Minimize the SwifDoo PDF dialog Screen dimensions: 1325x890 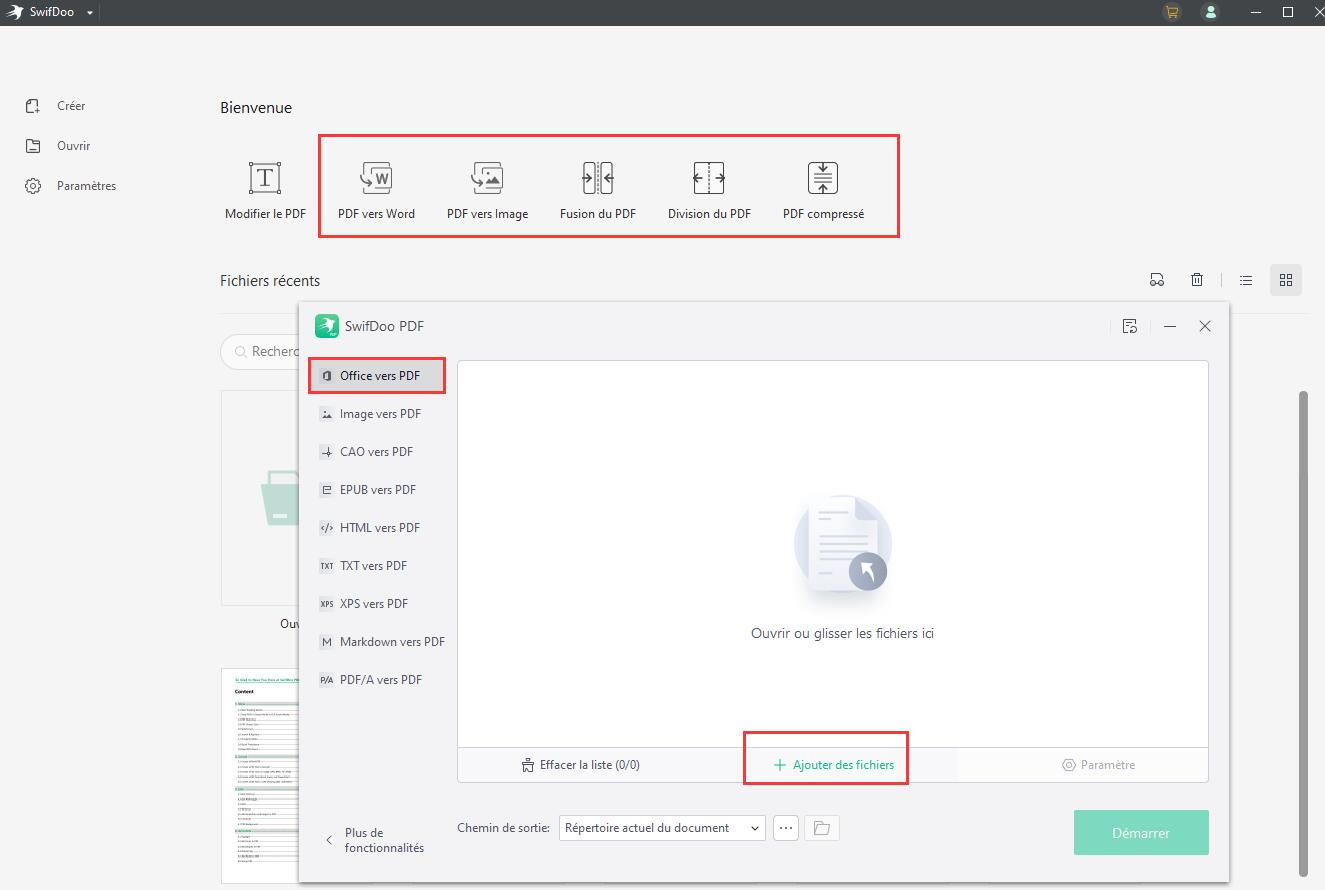point(1170,326)
